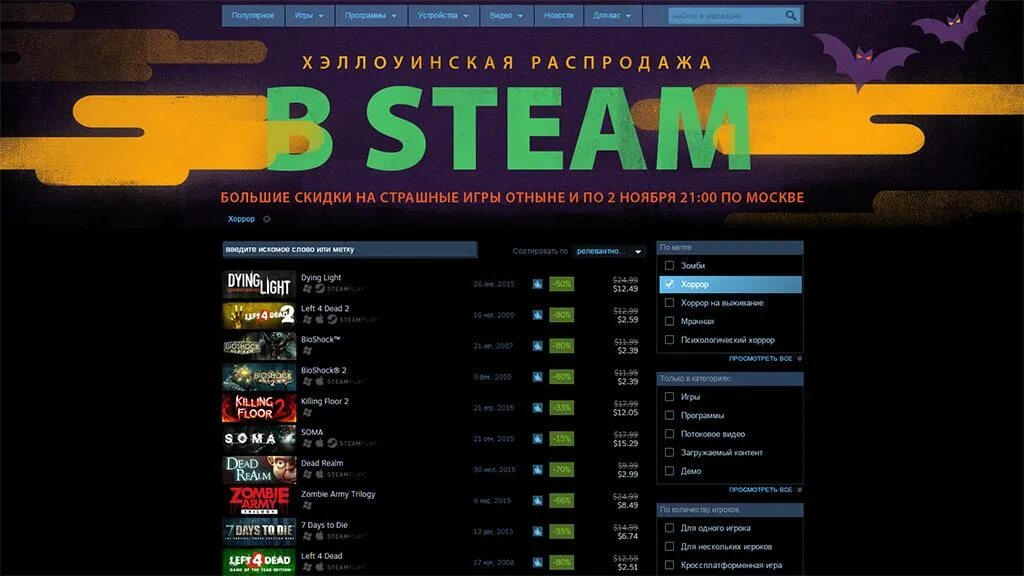Click thumbs-up review icon in Zombie Army Trilogy row
1024x576 pixels.
[537, 500]
